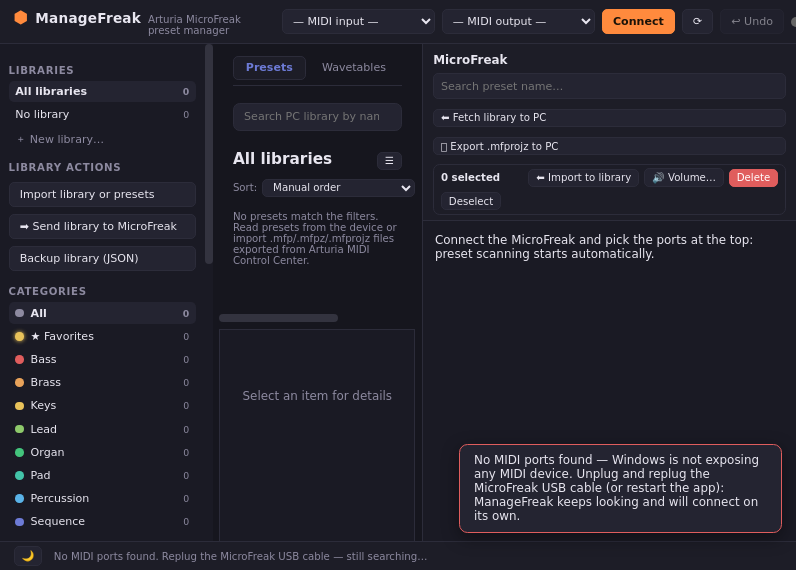
Task: Click the horizontal scrollbar under preset list
Action: [x=278, y=318]
